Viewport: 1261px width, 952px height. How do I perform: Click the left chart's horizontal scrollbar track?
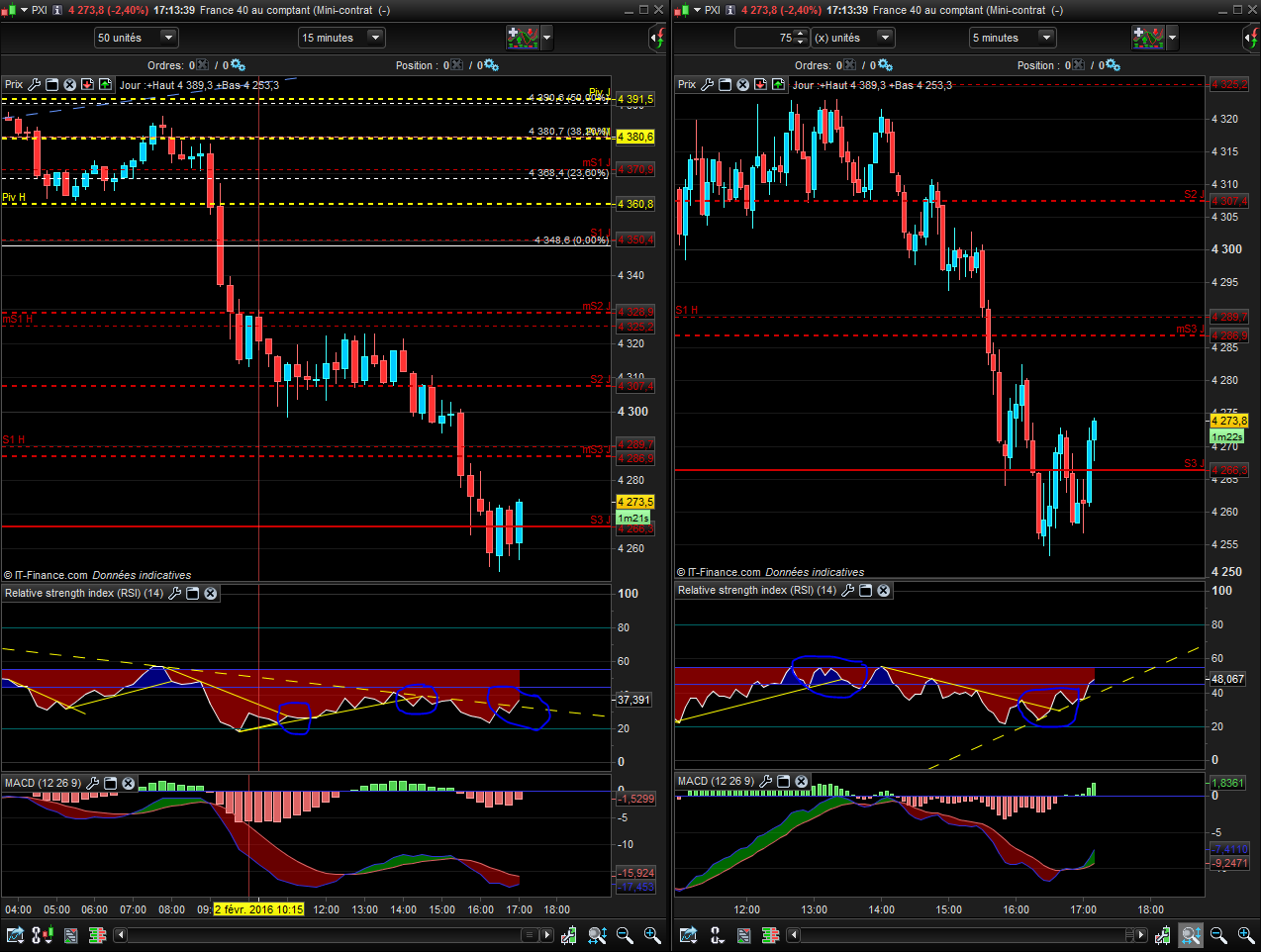327,935
